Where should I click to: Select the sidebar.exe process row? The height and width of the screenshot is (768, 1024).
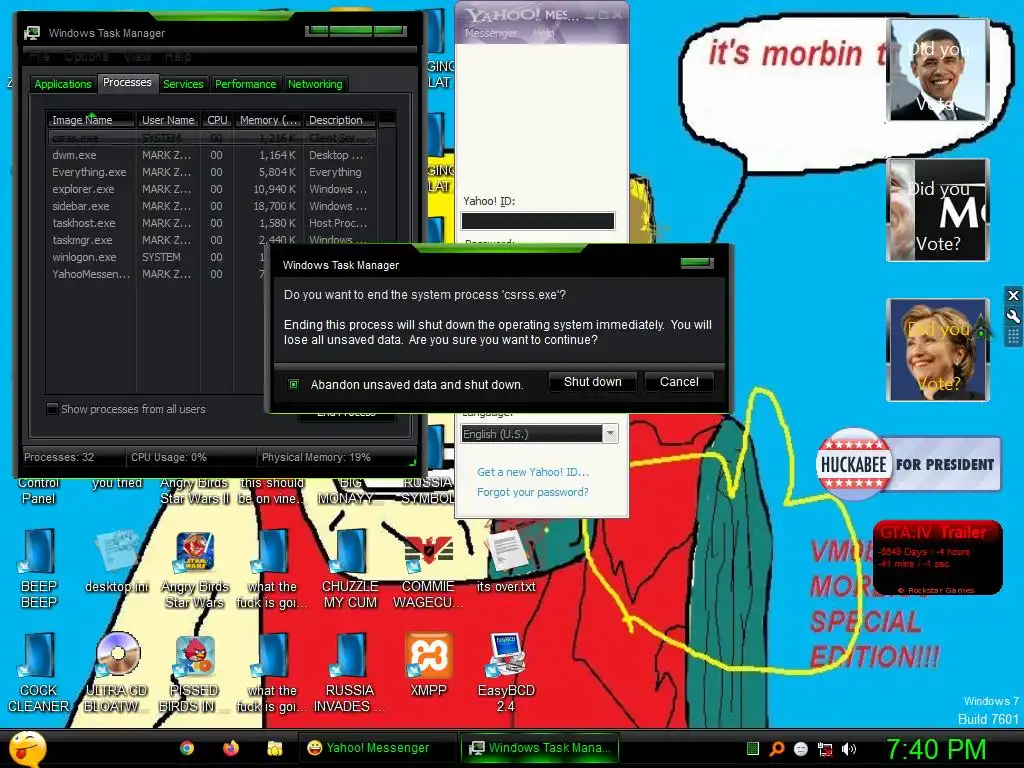pyautogui.click(x=212, y=206)
